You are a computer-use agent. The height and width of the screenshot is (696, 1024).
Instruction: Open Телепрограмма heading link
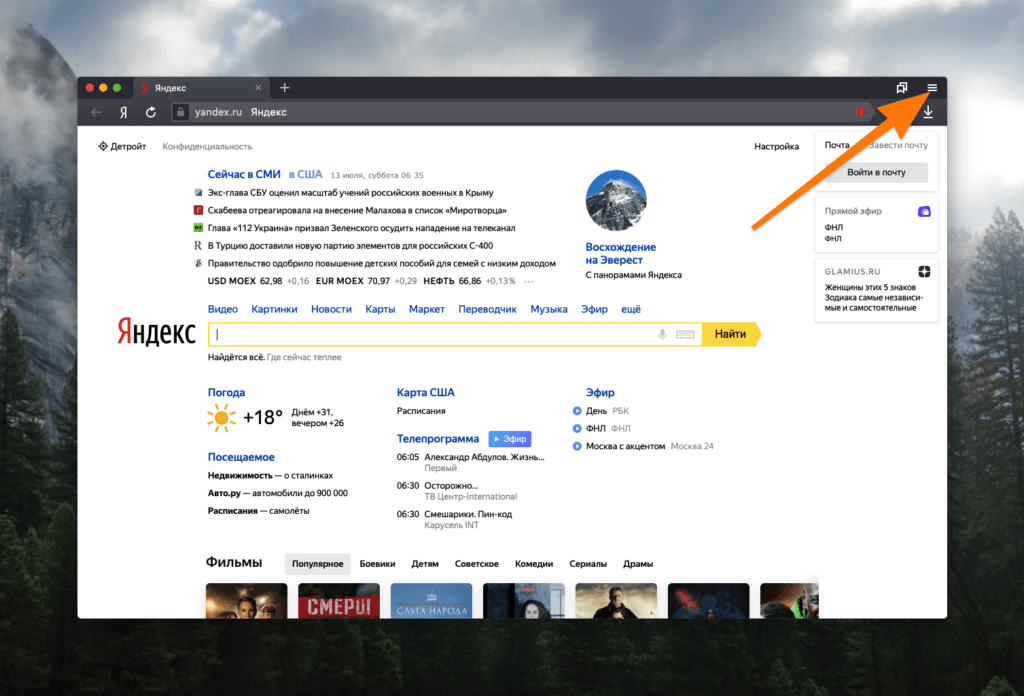click(x=438, y=439)
